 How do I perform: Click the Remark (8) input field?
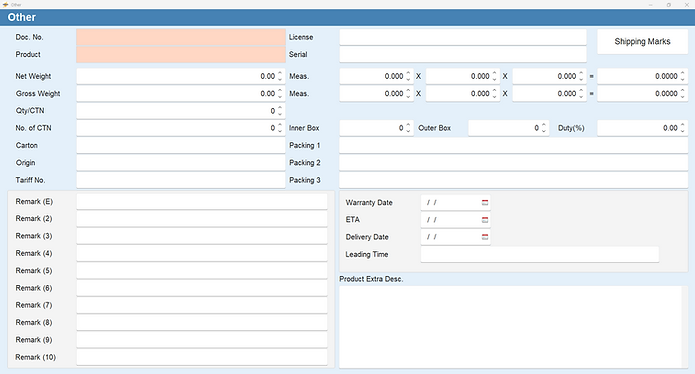pyautogui.click(x=202, y=323)
